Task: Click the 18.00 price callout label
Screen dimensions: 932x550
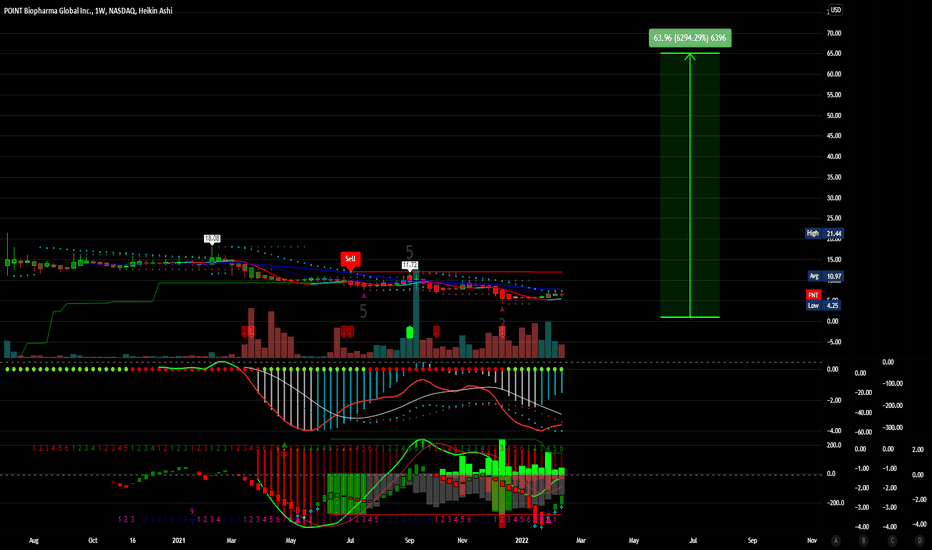Action: [x=212, y=238]
